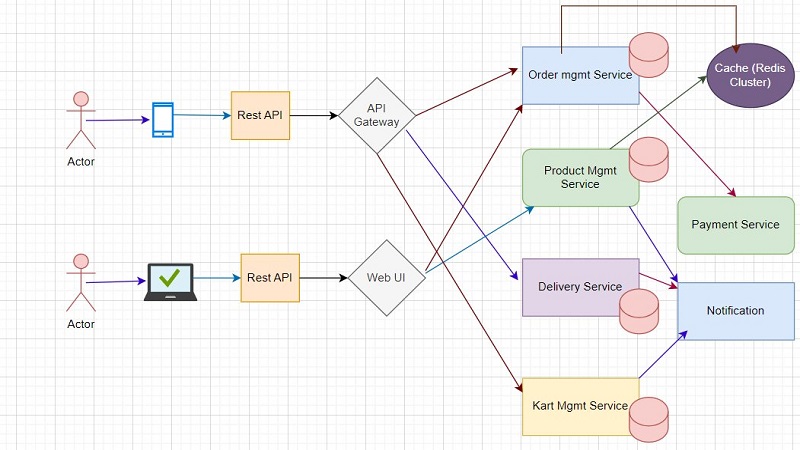Click the API Gateway diamond
This screenshot has height=450, width=800.
click(377, 115)
